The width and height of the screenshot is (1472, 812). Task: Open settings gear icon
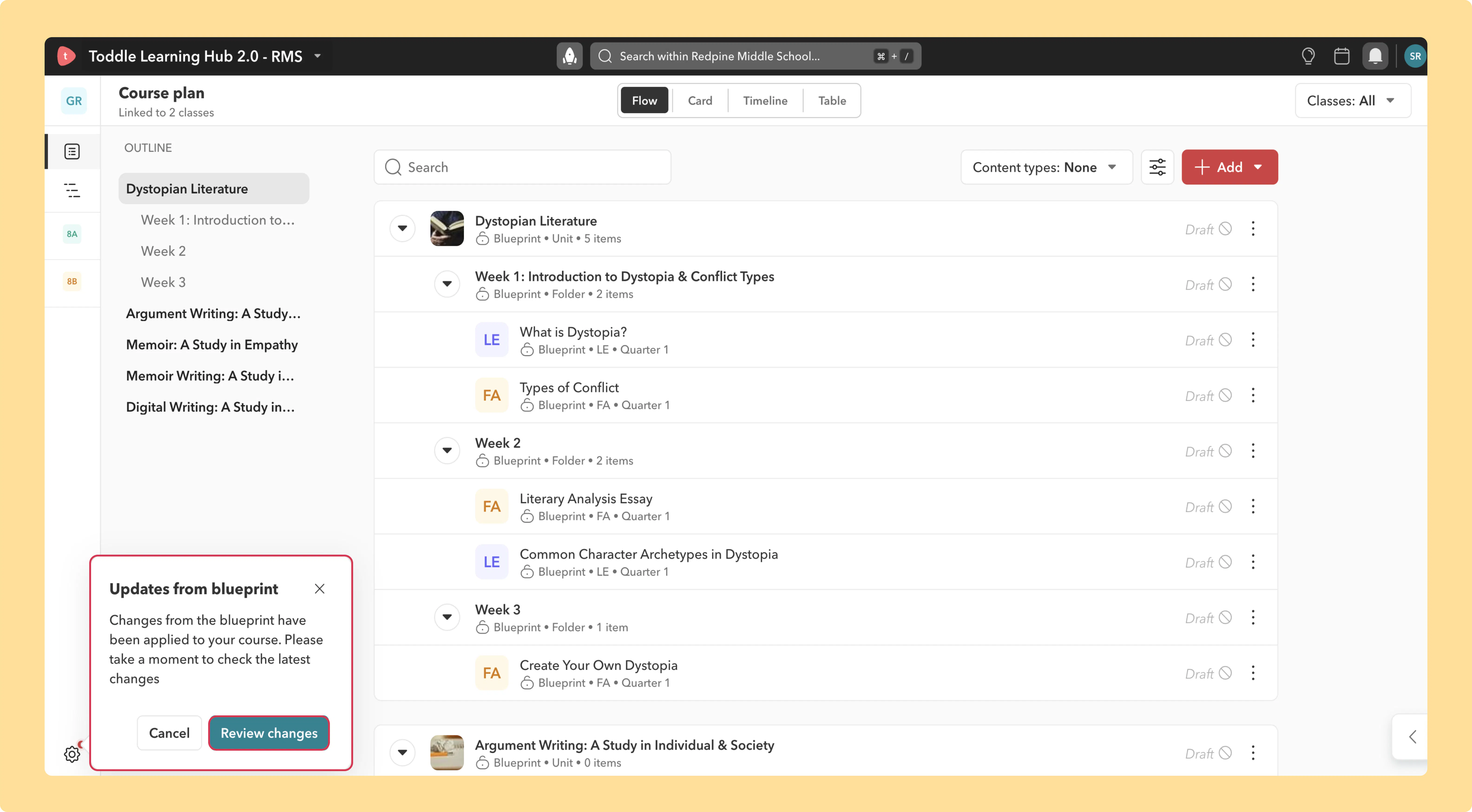point(72,754)
